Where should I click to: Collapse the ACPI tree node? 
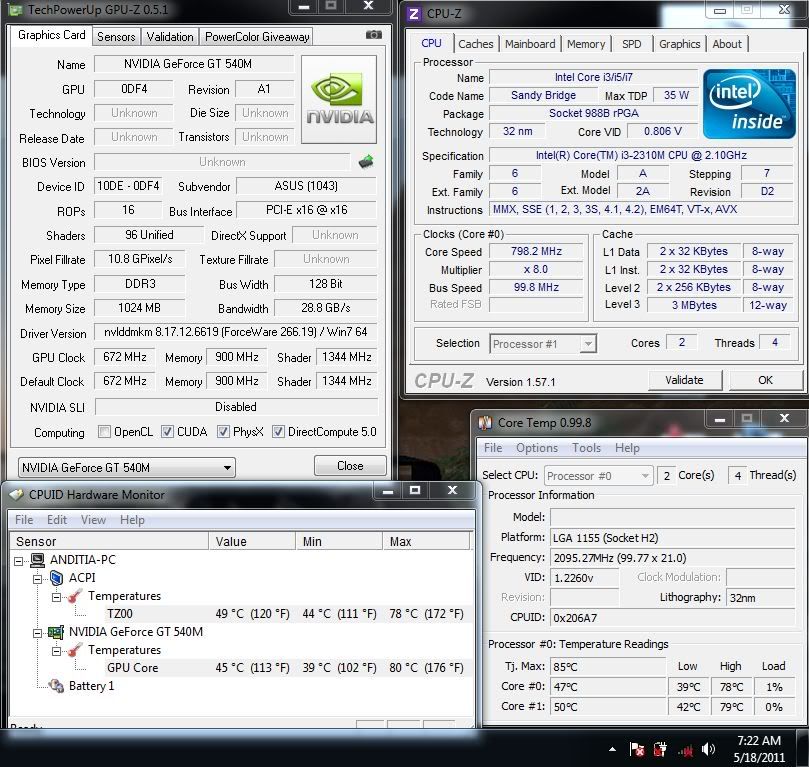click(38, 579)
